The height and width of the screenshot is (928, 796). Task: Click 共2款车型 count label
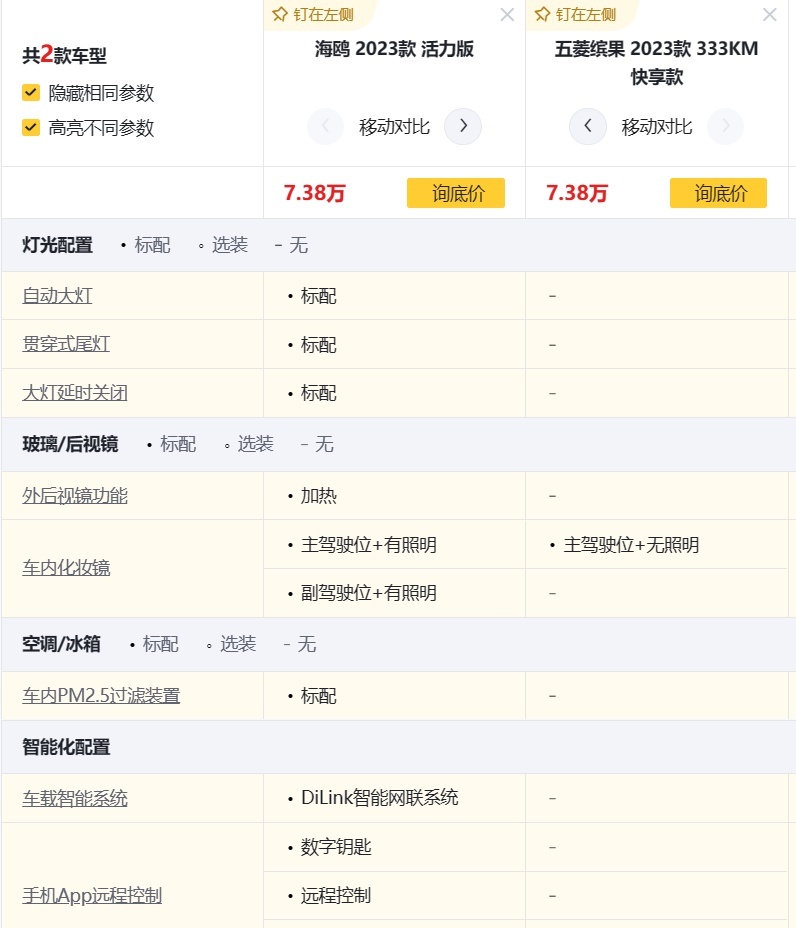65,55
